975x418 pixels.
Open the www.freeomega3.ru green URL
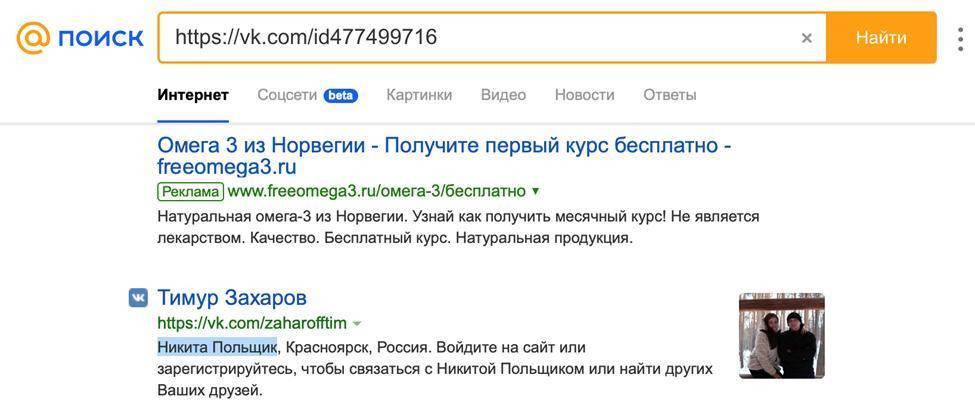point(377,191)
